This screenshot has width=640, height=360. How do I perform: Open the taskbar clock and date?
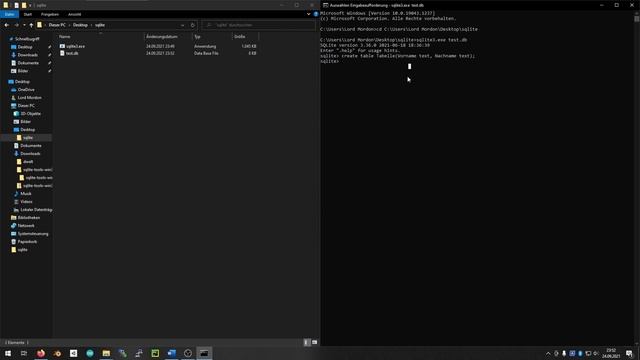(611, 353)
